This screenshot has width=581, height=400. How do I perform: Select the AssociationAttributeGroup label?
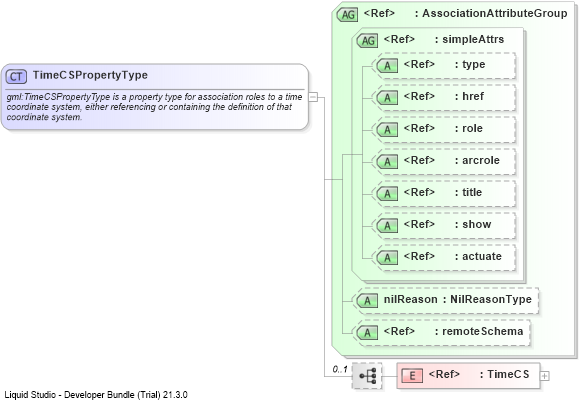(x=495, y=13)
